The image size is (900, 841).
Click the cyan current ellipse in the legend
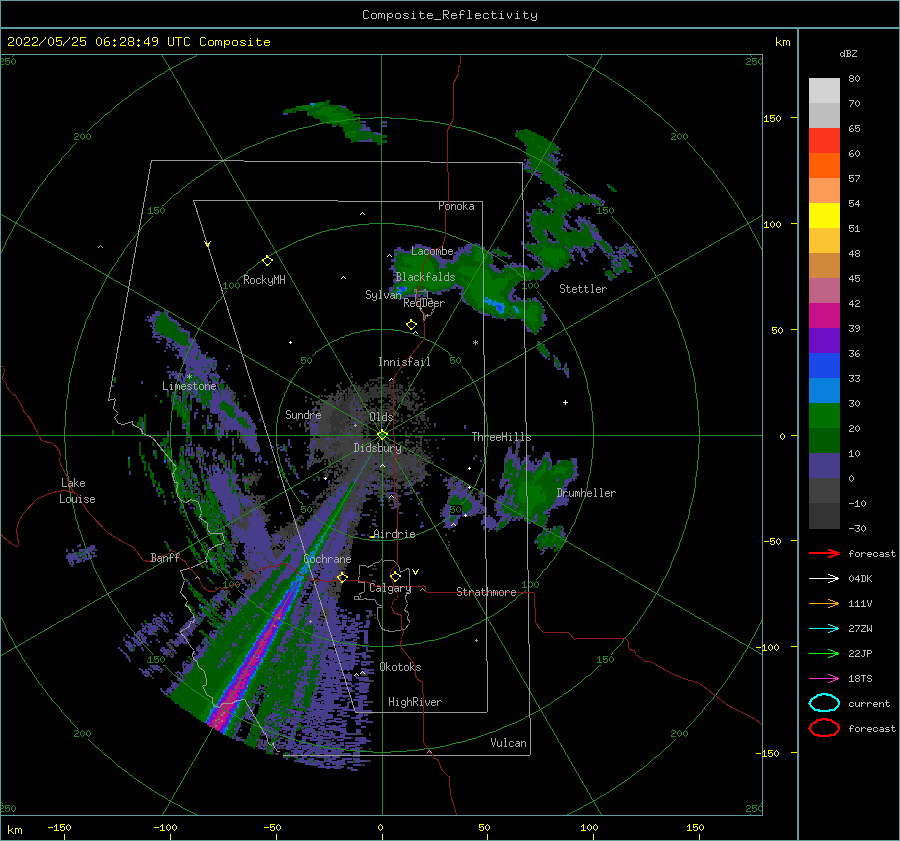(x=824, y=703)
